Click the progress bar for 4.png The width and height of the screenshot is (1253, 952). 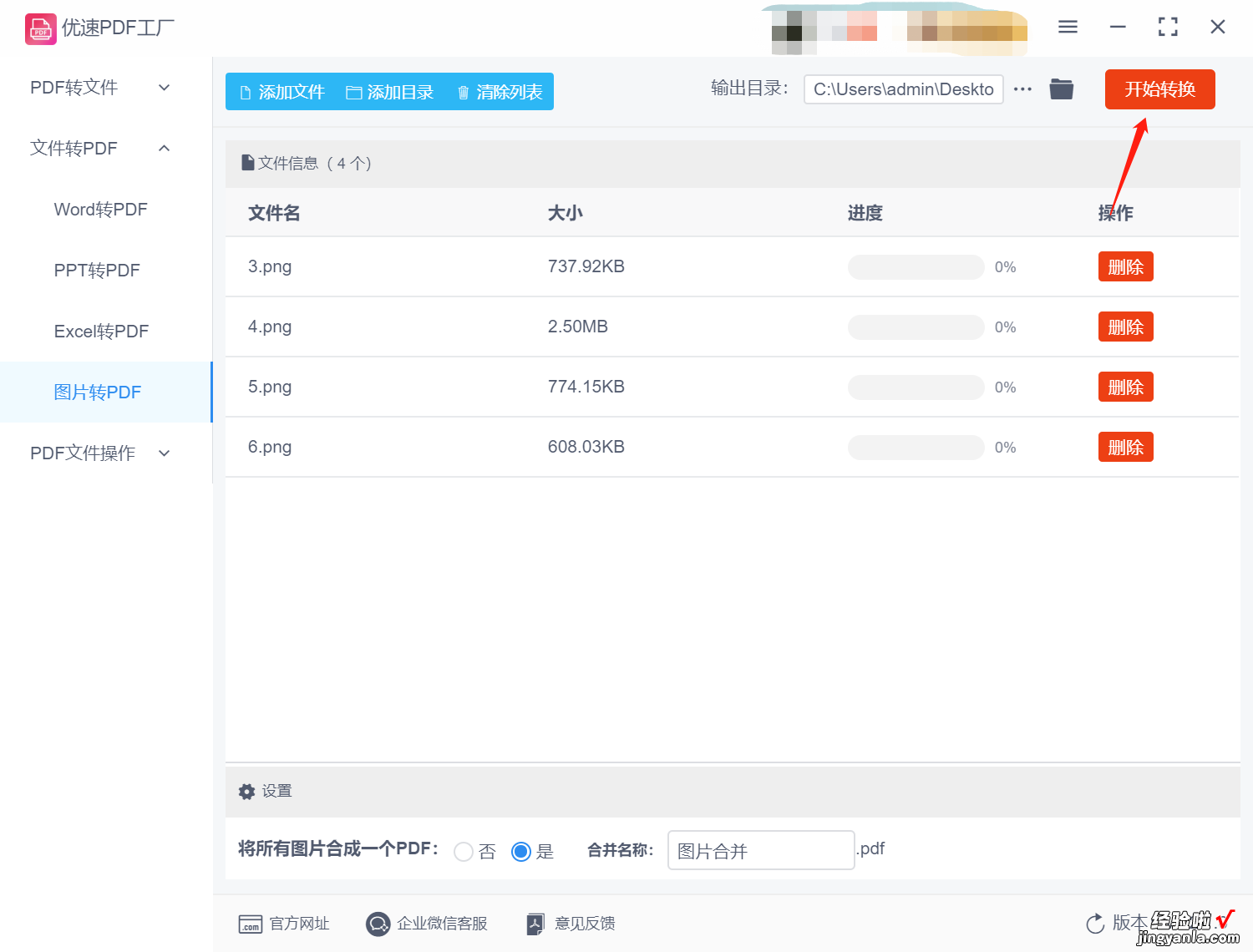(x=916, y=327)
